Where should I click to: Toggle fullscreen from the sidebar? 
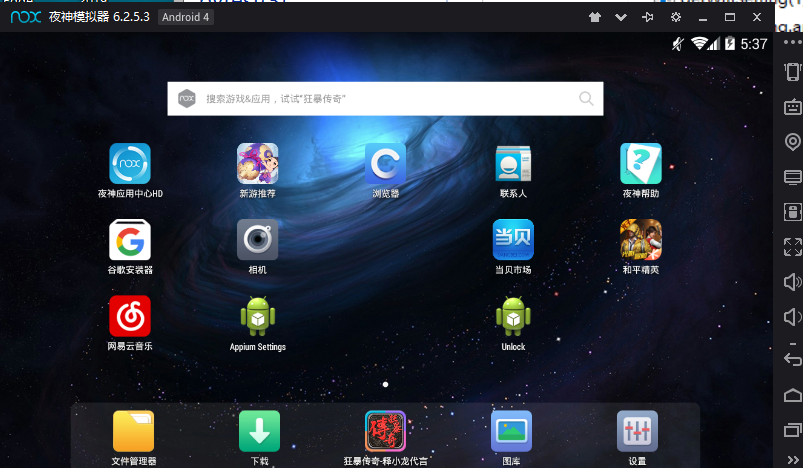tap(793, 247)
